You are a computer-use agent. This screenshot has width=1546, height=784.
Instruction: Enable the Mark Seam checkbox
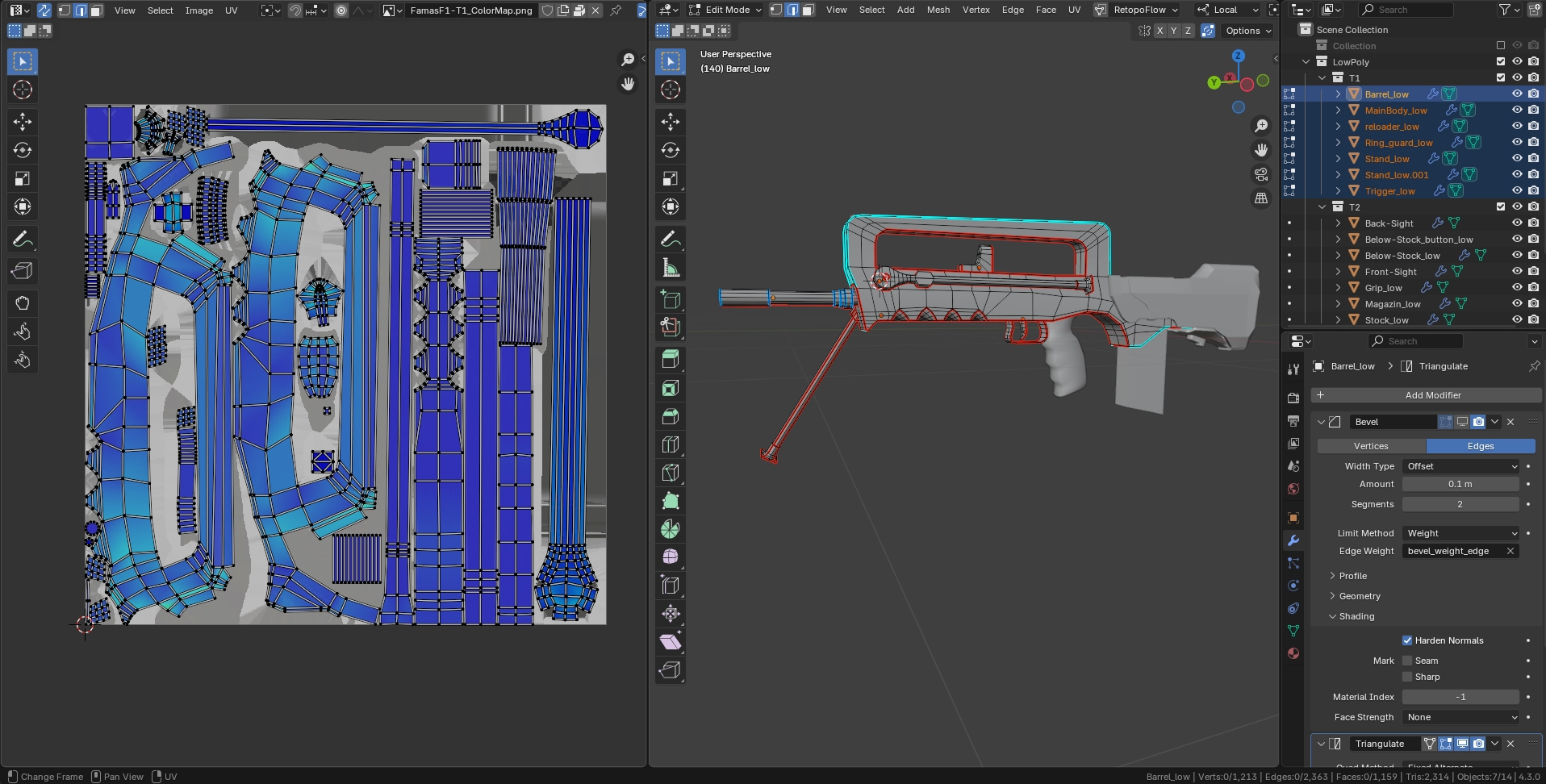coord(1407,661)
